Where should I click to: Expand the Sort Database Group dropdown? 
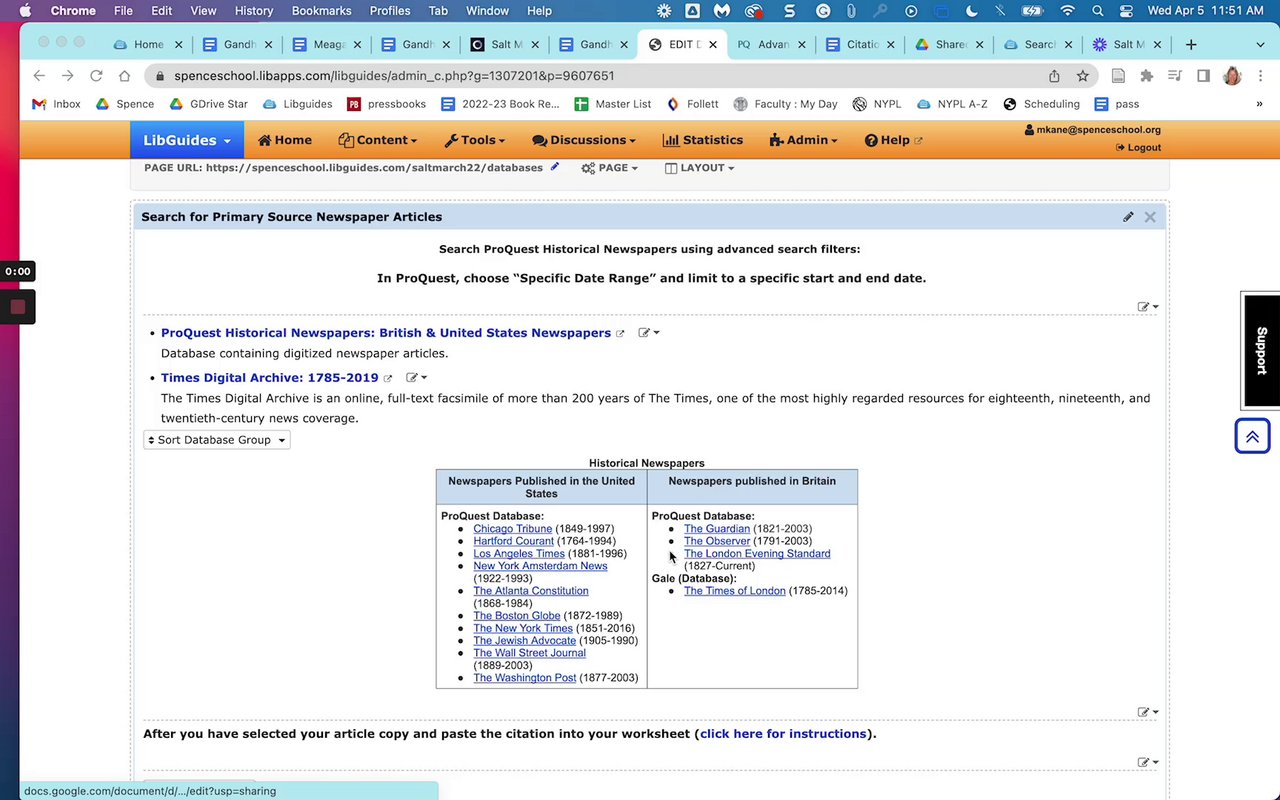coord(217,440)
